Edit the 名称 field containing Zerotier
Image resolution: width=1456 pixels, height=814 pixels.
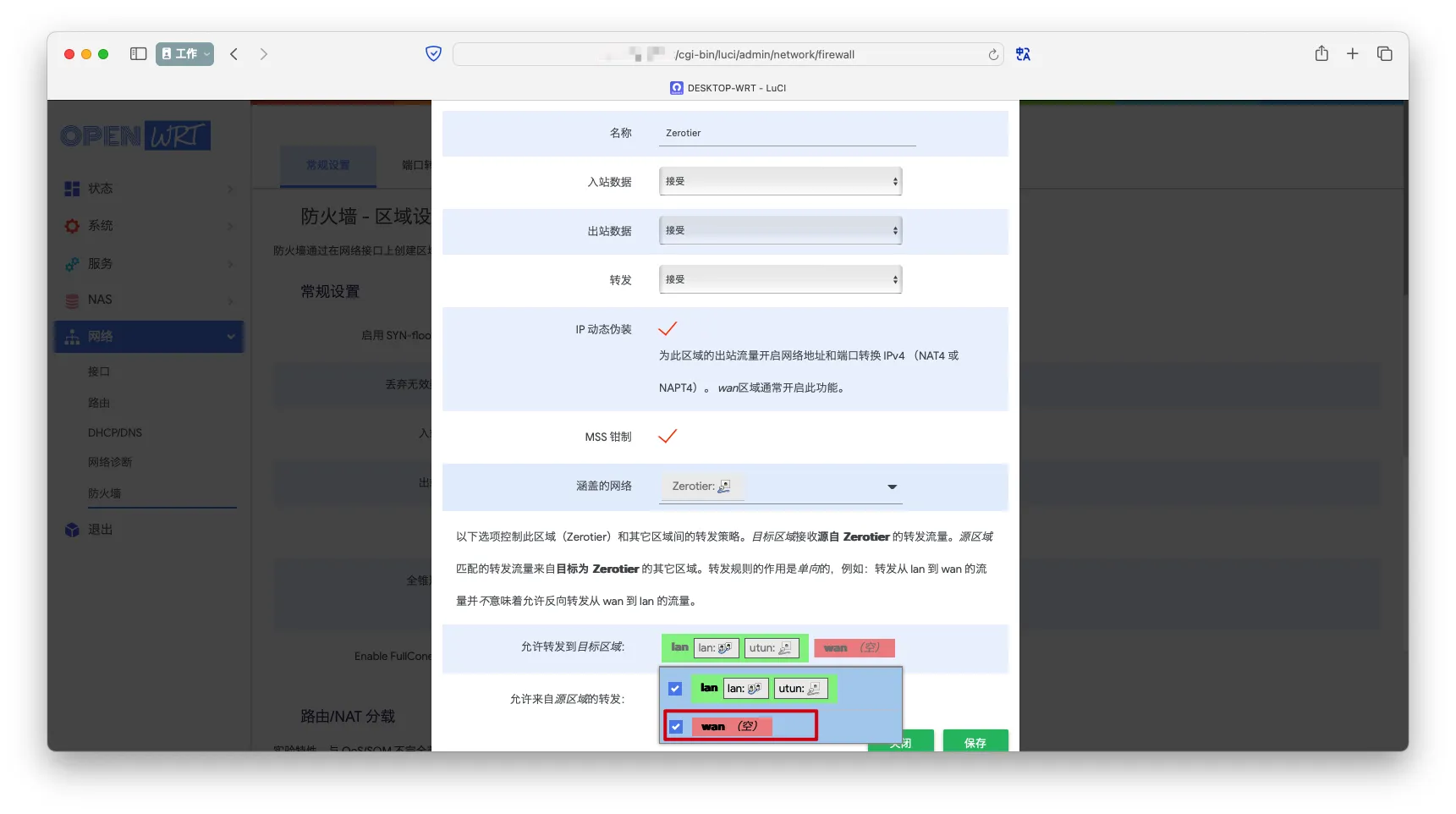[x=787, y=134]
